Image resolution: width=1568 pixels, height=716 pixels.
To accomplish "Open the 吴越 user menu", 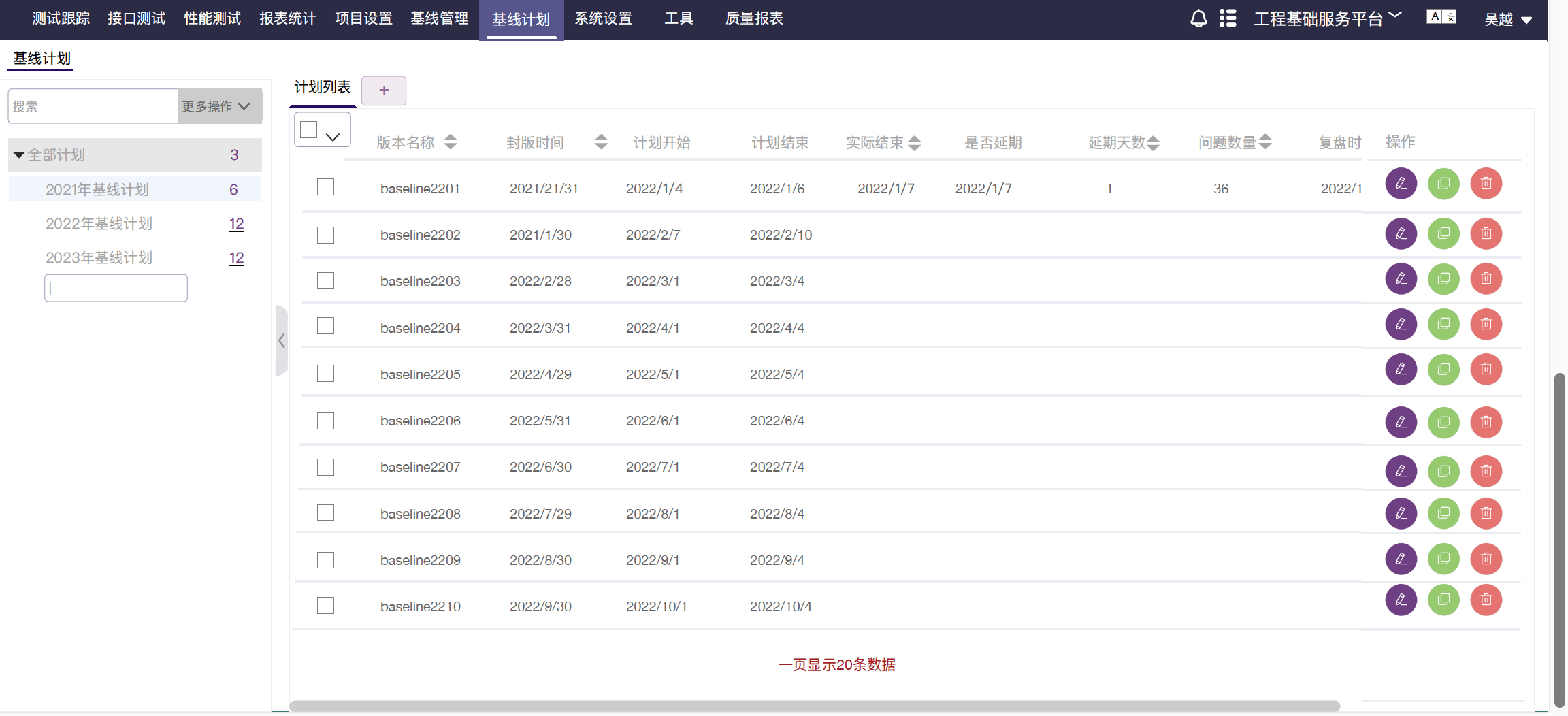I will coord(1508,19).
